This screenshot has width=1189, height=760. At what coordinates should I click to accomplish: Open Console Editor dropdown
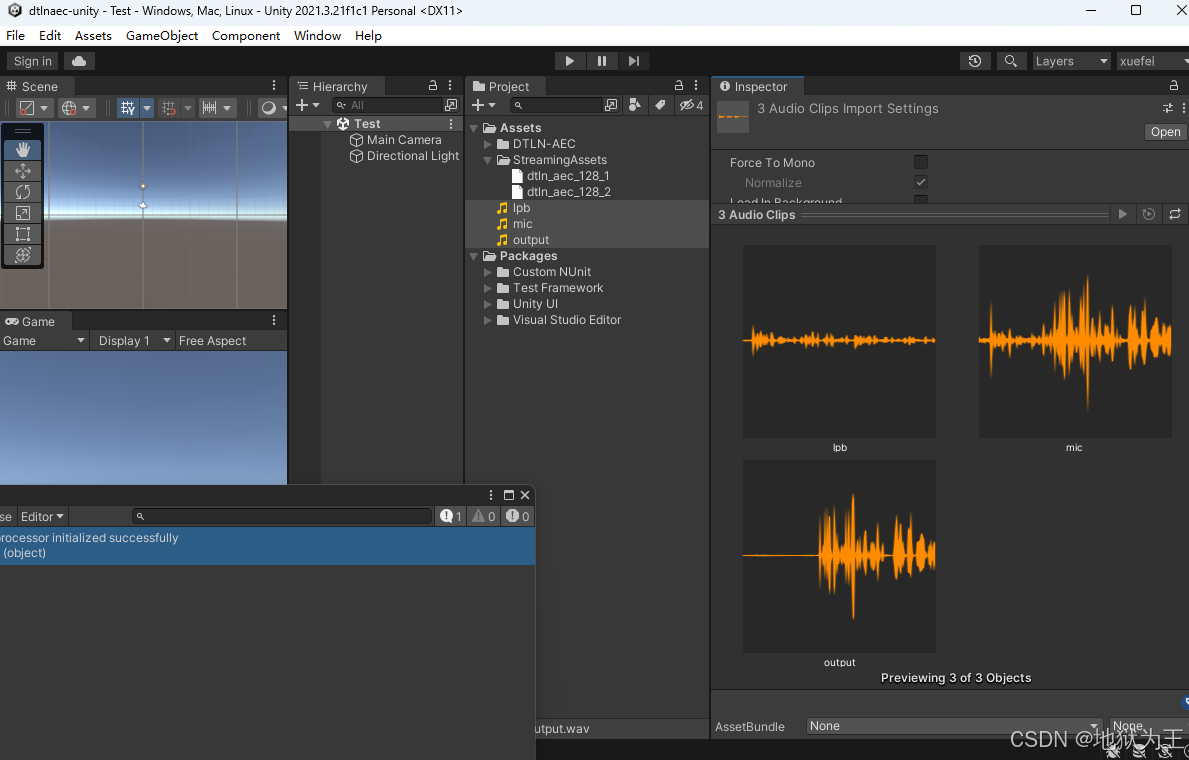coord(42,517)
